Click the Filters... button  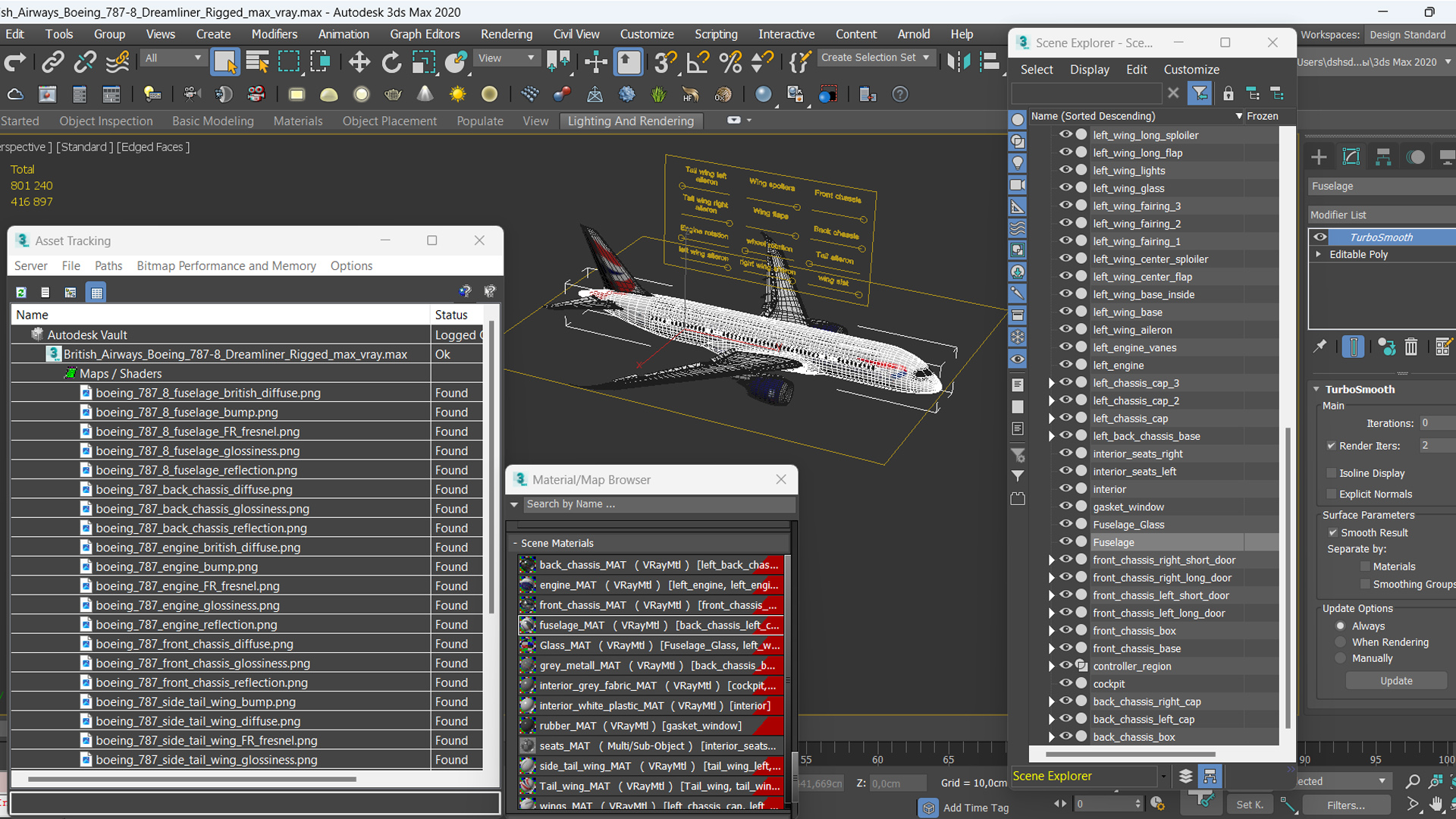[1346, 805]
